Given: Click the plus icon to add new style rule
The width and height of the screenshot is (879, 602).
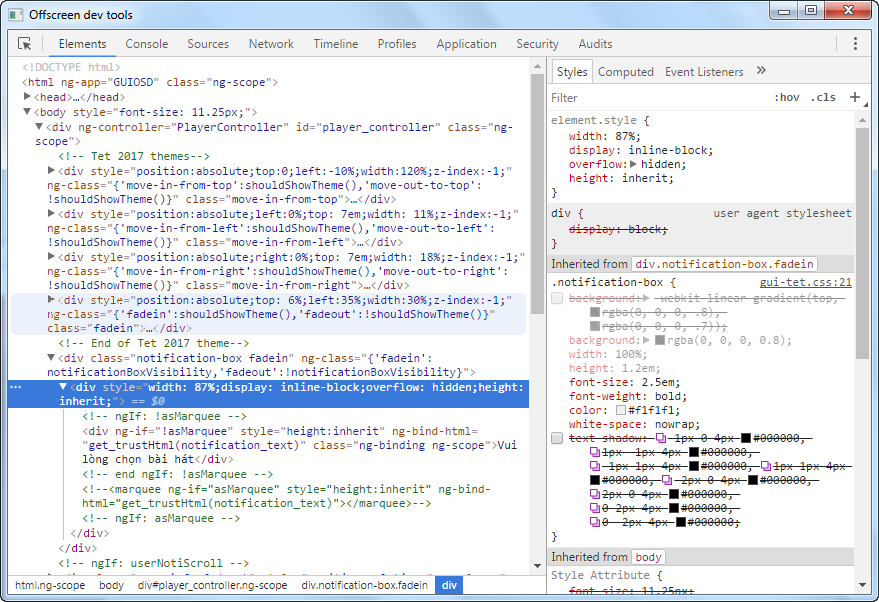Looking at the screenshot, I should [854, 97].
